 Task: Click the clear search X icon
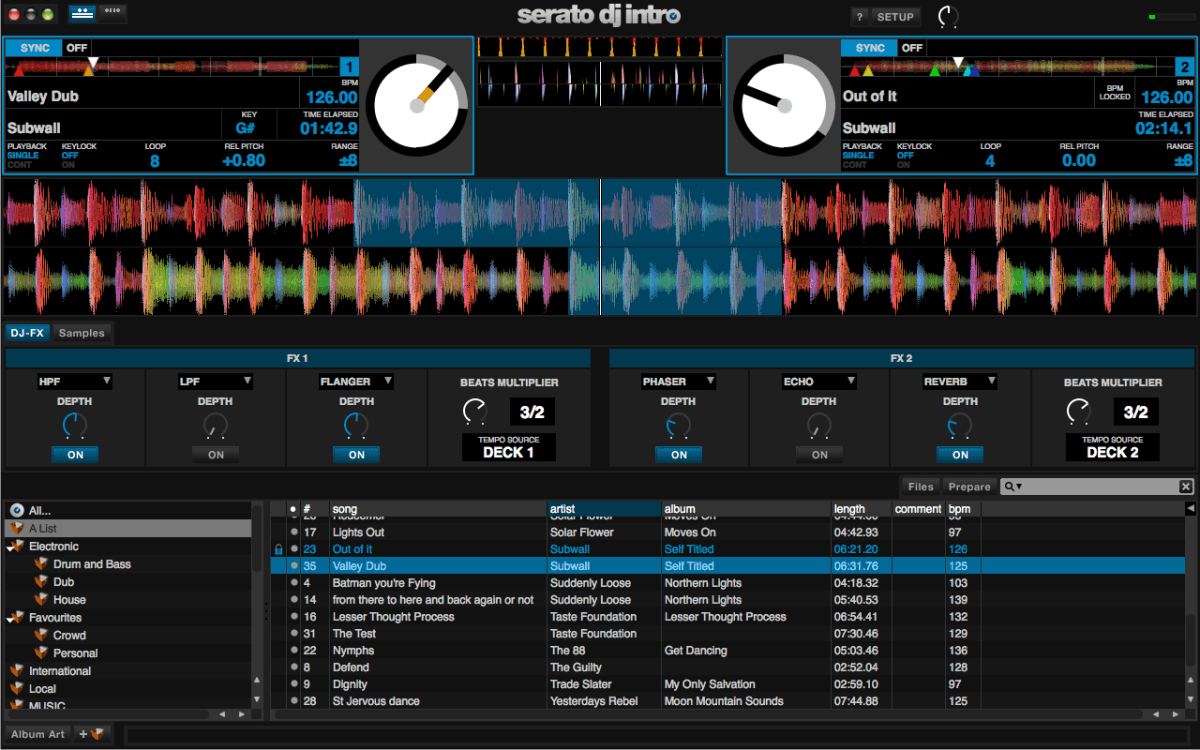pos(1185,487)
